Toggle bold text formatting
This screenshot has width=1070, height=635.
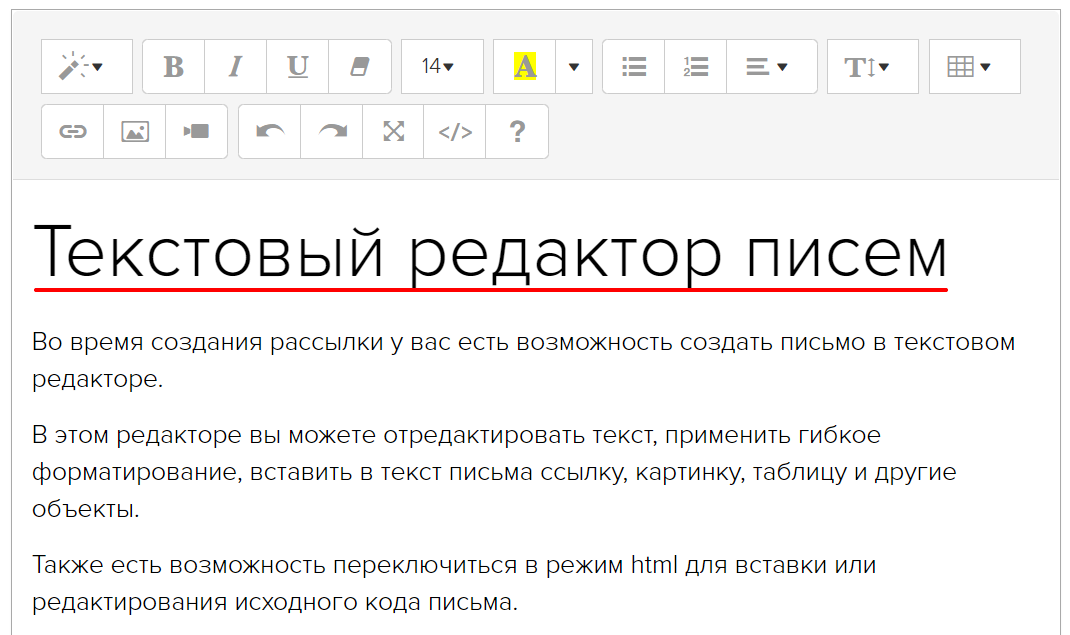174,67
